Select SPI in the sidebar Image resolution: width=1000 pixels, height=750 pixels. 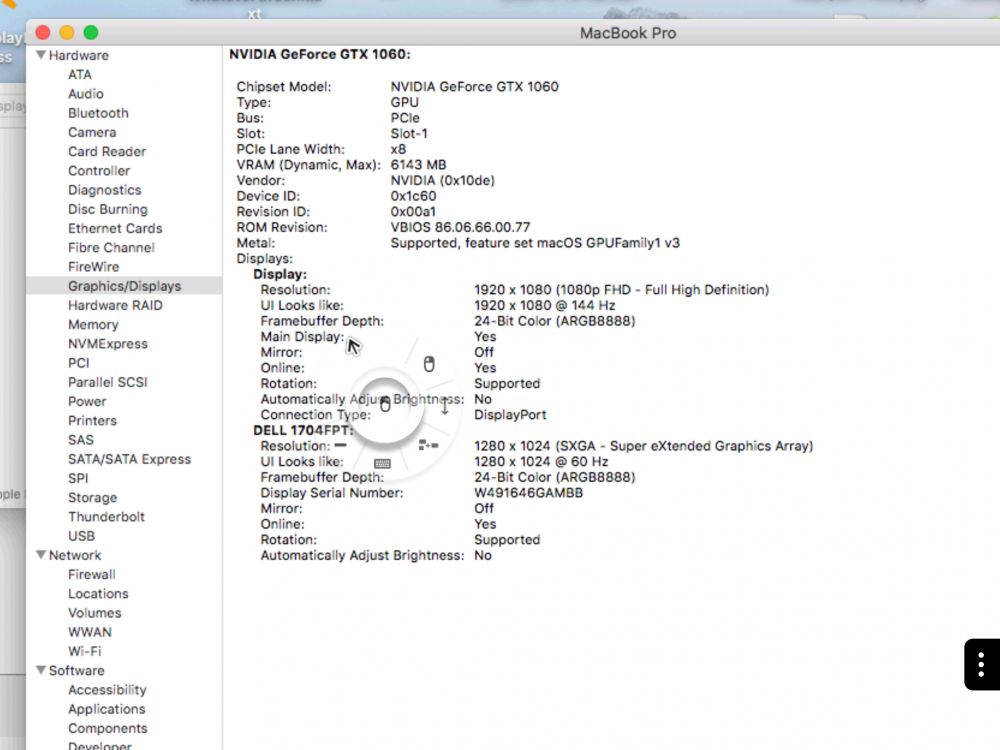click(78, 478)
